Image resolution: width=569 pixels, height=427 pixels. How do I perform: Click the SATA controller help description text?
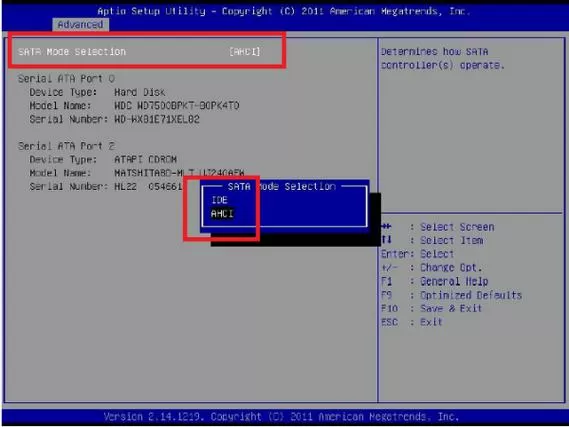pos(442,58)
